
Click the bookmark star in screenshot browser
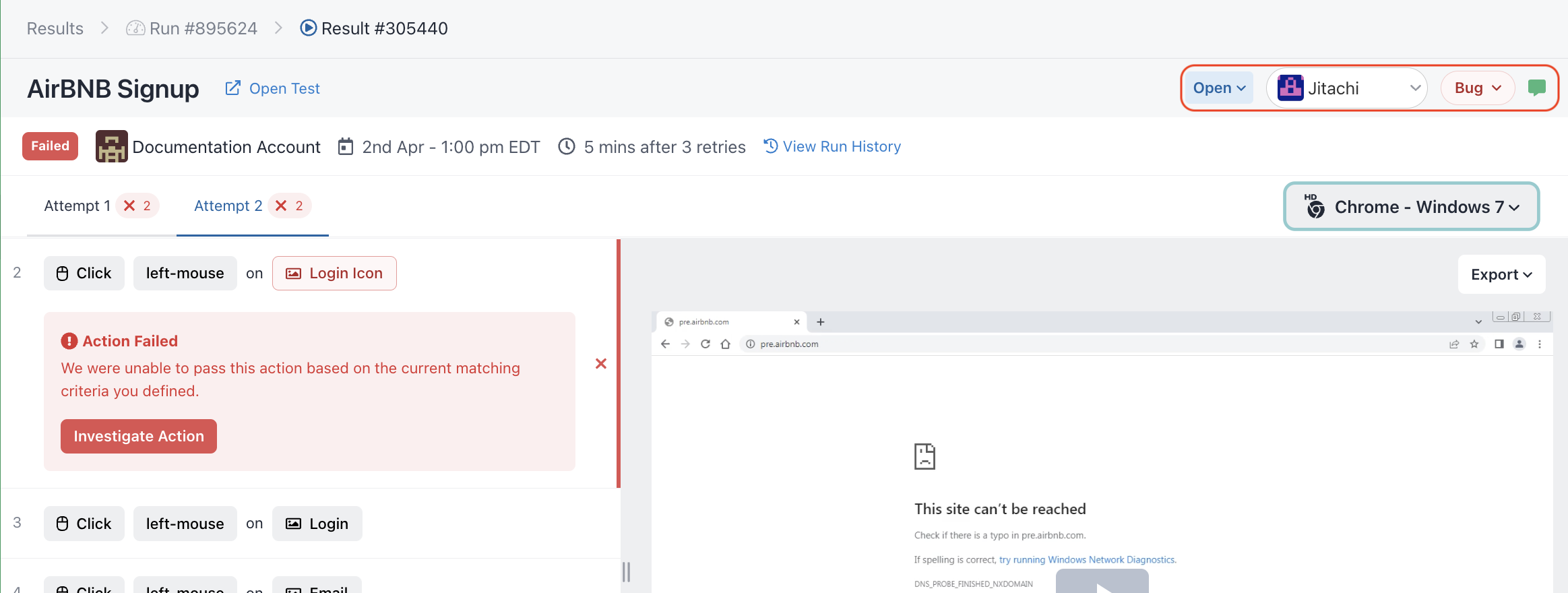1474,344
